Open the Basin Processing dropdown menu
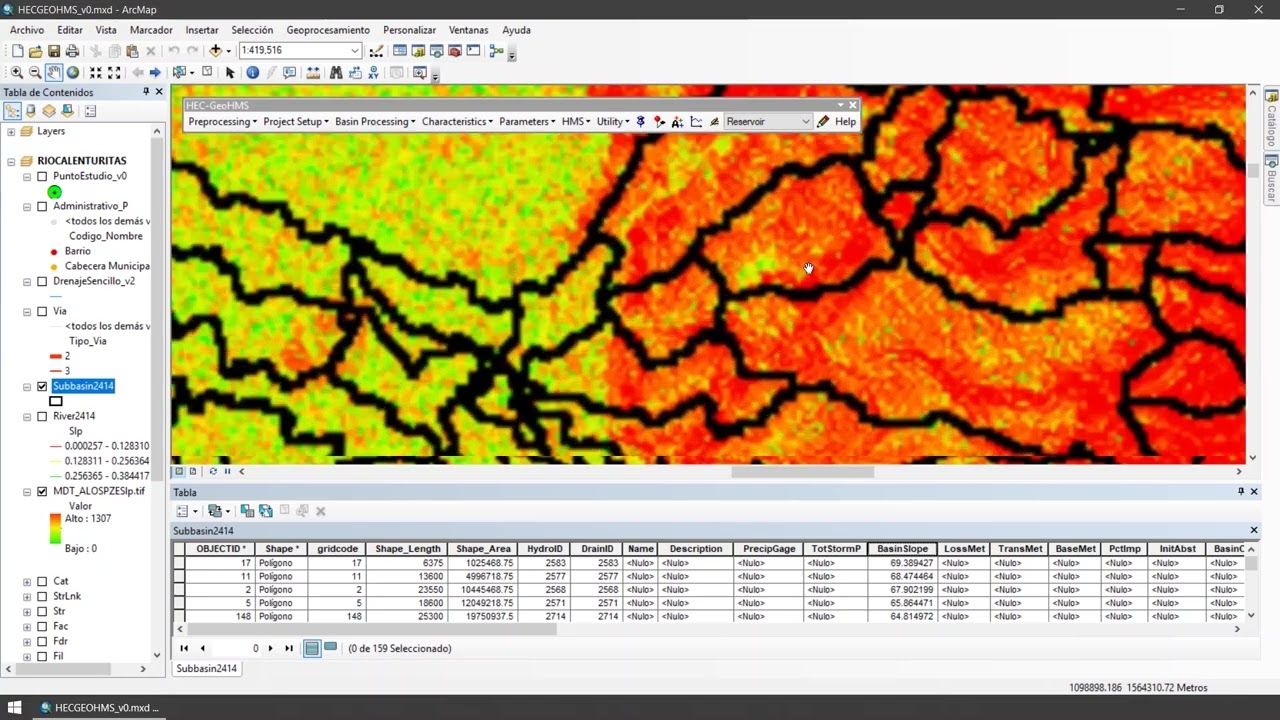Screen dimensions: 1280x720 pyautogui.click(x=375, y=122)
